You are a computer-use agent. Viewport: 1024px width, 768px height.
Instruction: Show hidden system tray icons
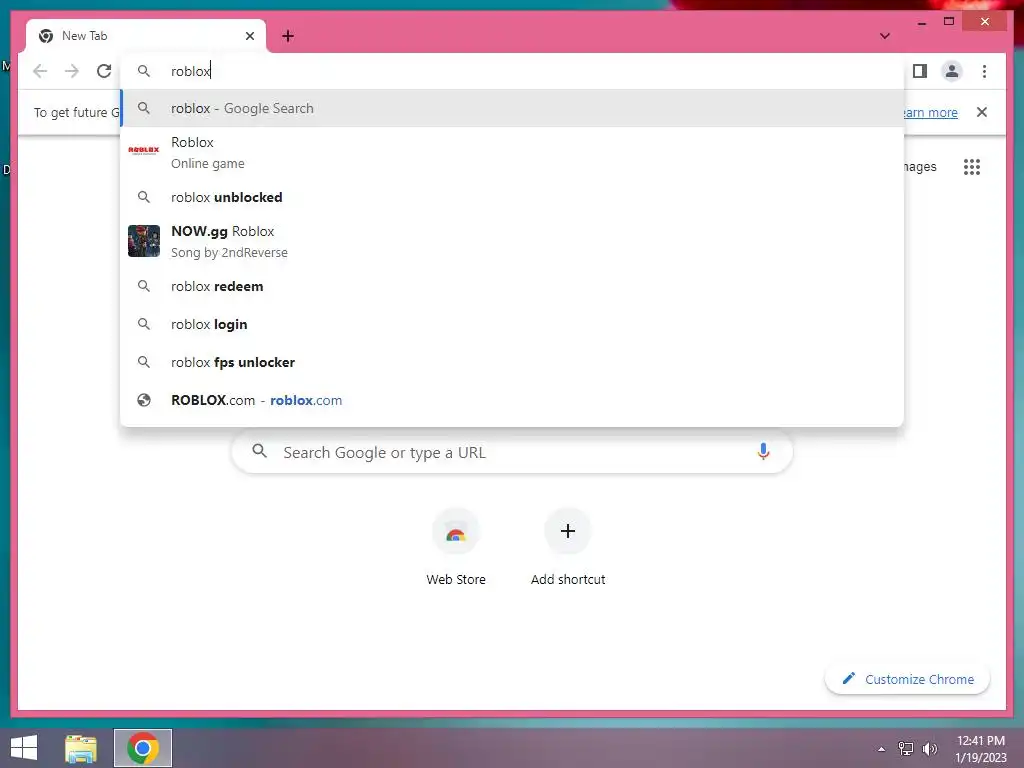(x=882, y=749)
